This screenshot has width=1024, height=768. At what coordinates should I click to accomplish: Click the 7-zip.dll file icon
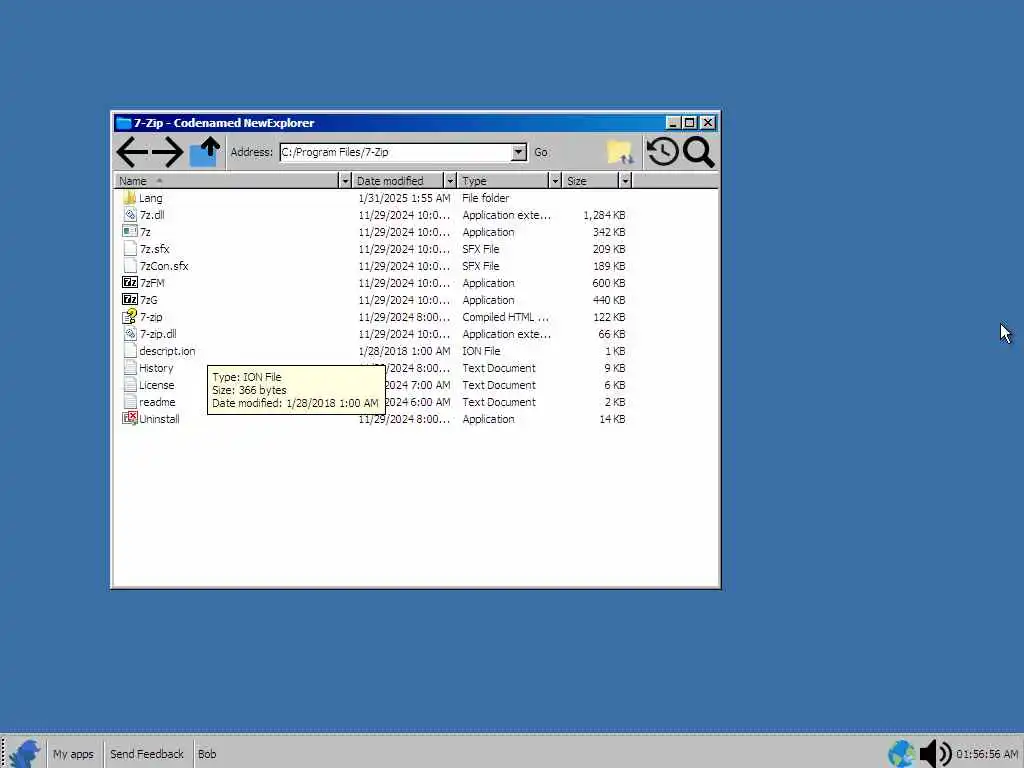pos(129,334)
